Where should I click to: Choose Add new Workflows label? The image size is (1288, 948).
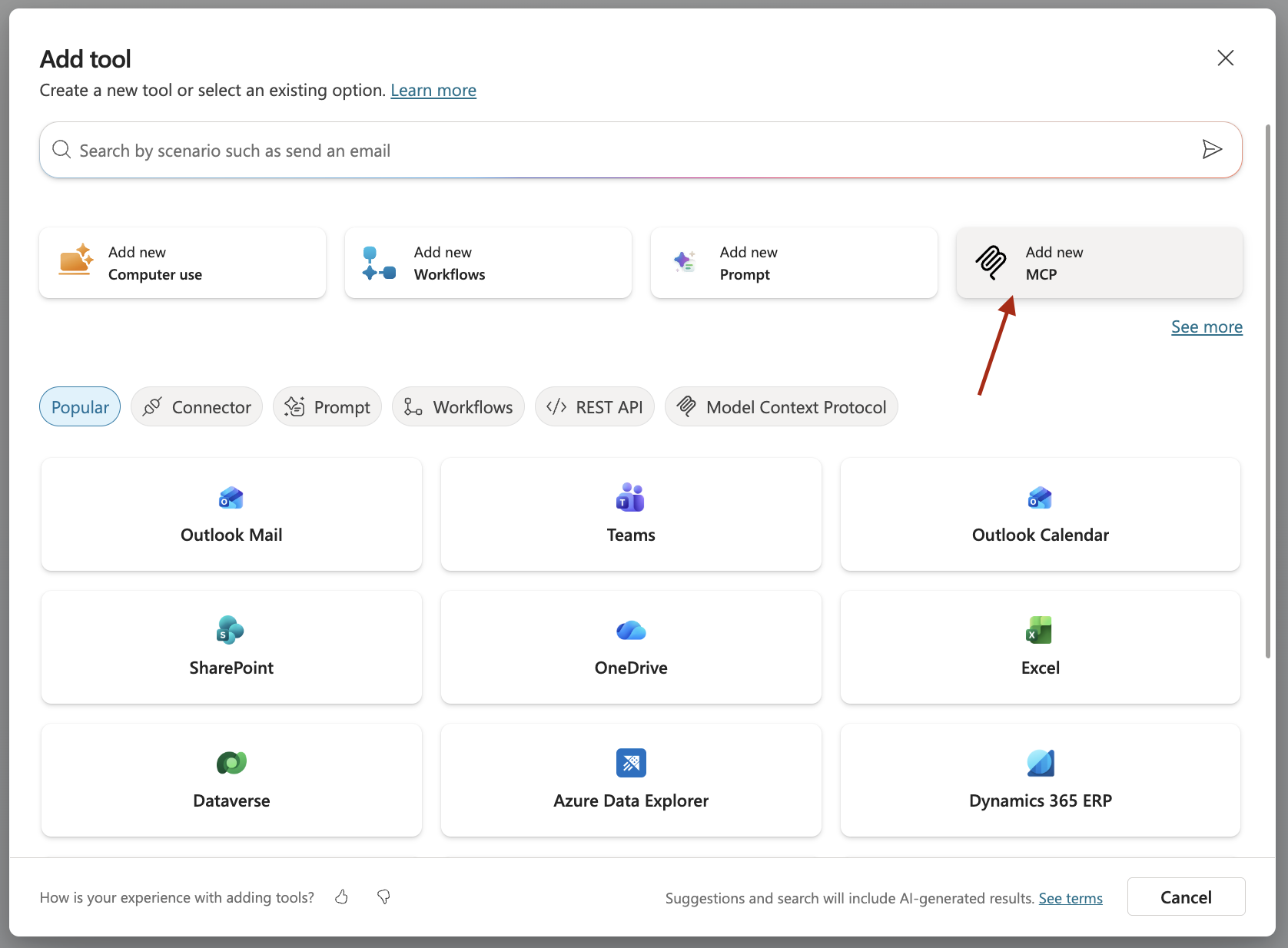[450, 263]
